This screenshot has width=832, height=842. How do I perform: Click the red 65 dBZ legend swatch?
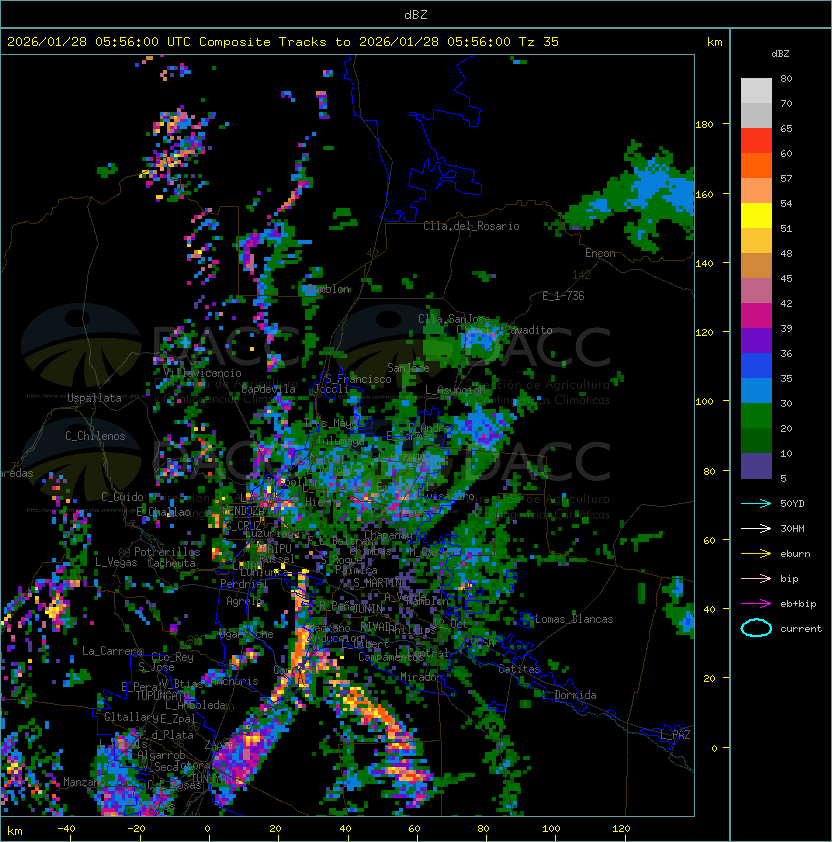[x=756, y=140]
